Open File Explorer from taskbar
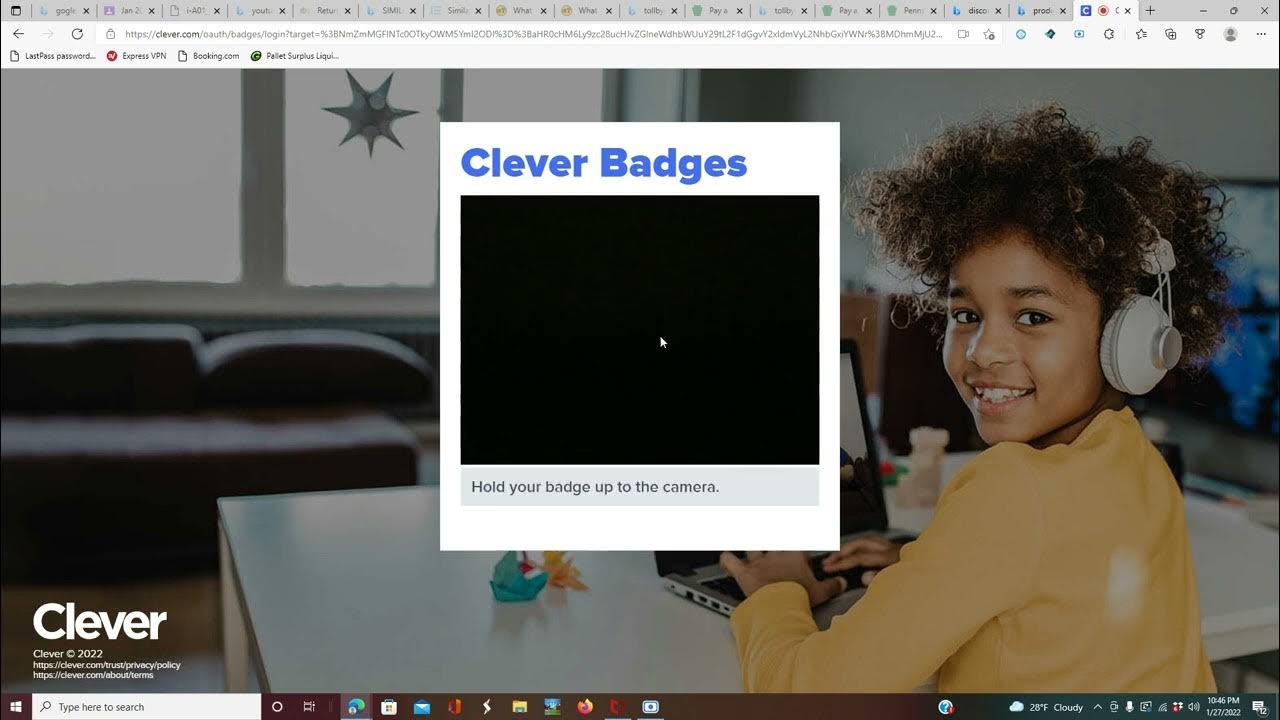 tap(520, 707)
